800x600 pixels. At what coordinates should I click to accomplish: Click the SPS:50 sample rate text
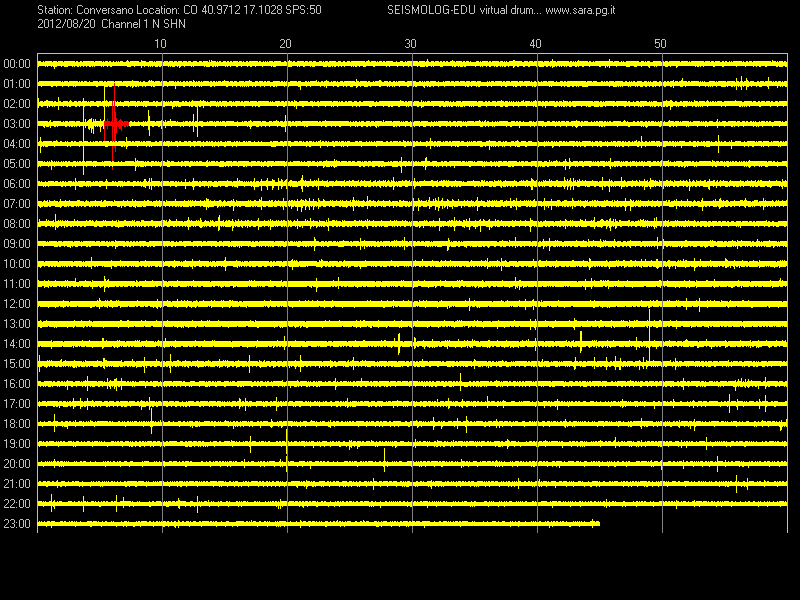click(x=304, y=10)
